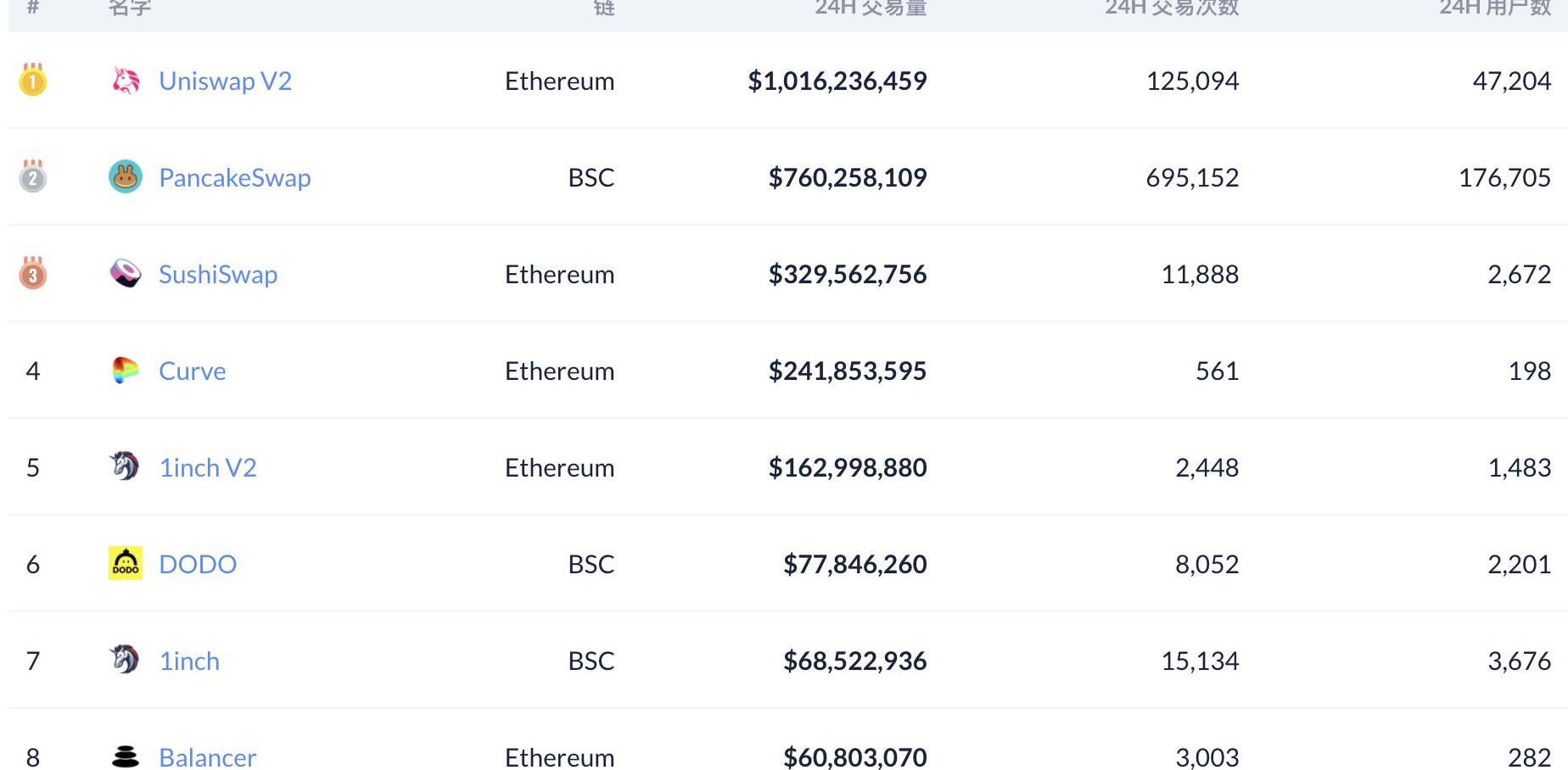Open the Uniswap V2 link
Screen dimensions: 1568x770
226,81
